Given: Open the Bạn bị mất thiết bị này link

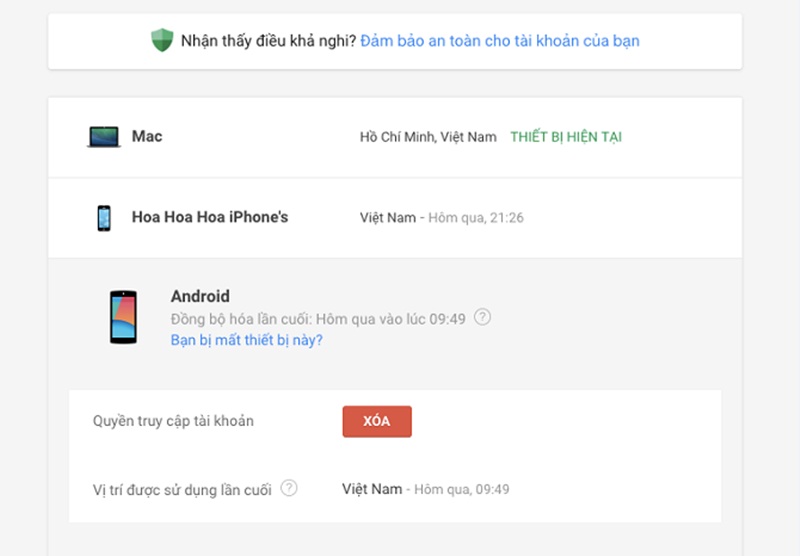Looking at the screenshot, I should [246, 340].
